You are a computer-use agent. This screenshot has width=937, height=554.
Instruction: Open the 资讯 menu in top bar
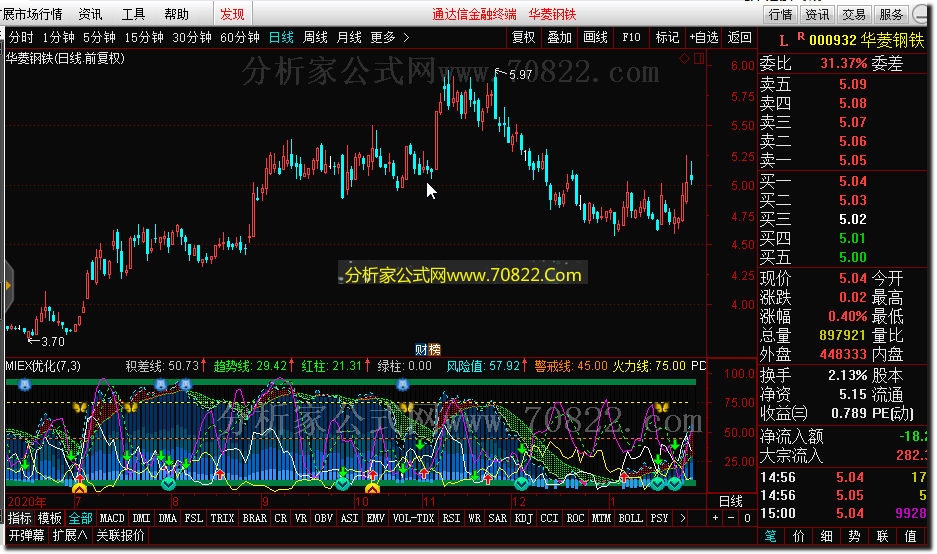tap(90, 14)
